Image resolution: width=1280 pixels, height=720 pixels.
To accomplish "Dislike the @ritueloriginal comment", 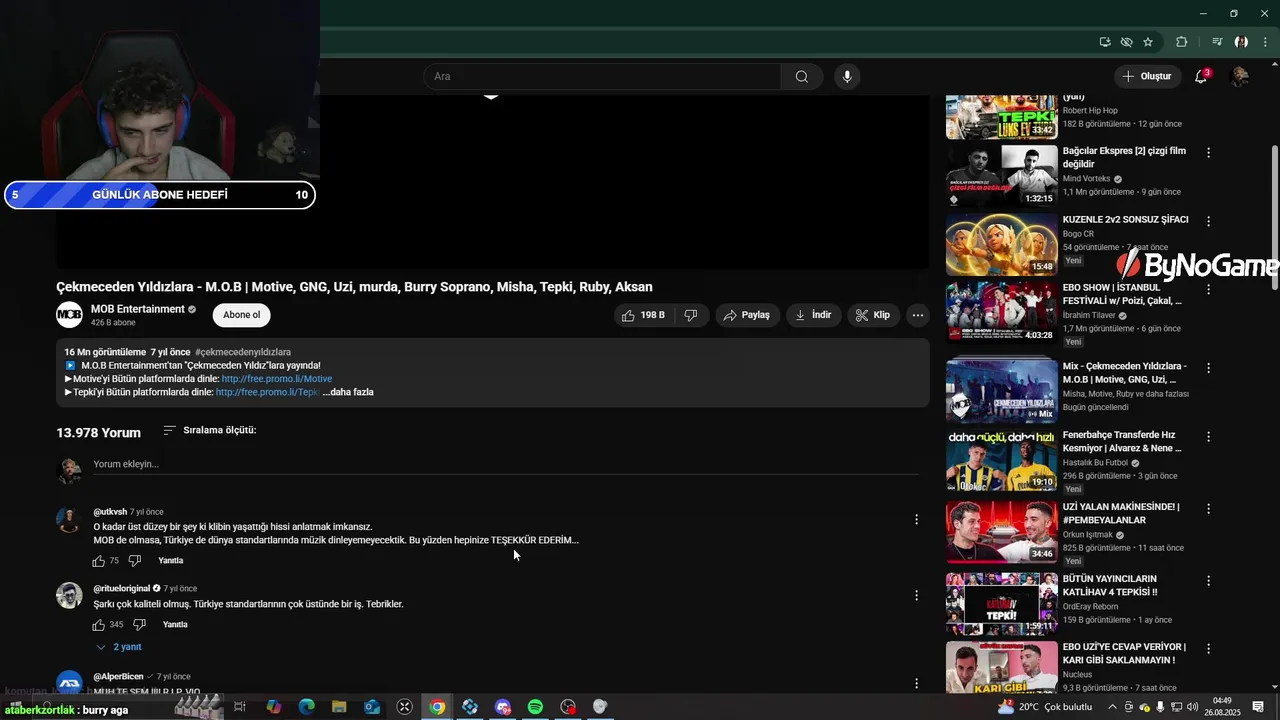I will point(140,625).
